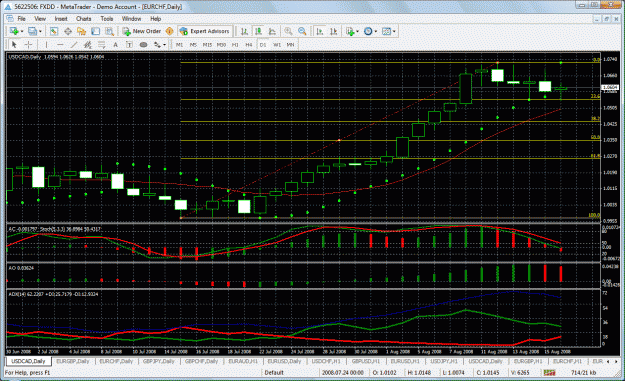Set chart period to W1
Viewport: 625px width, 381px height.
(277, 45)
